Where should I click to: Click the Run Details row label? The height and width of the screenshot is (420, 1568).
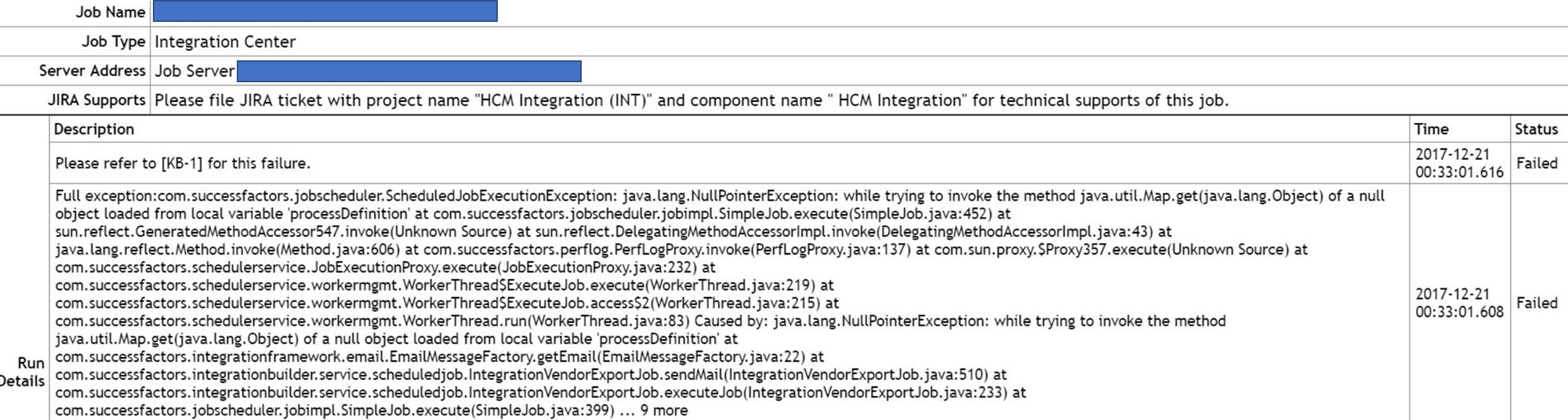tap(23, 372)
